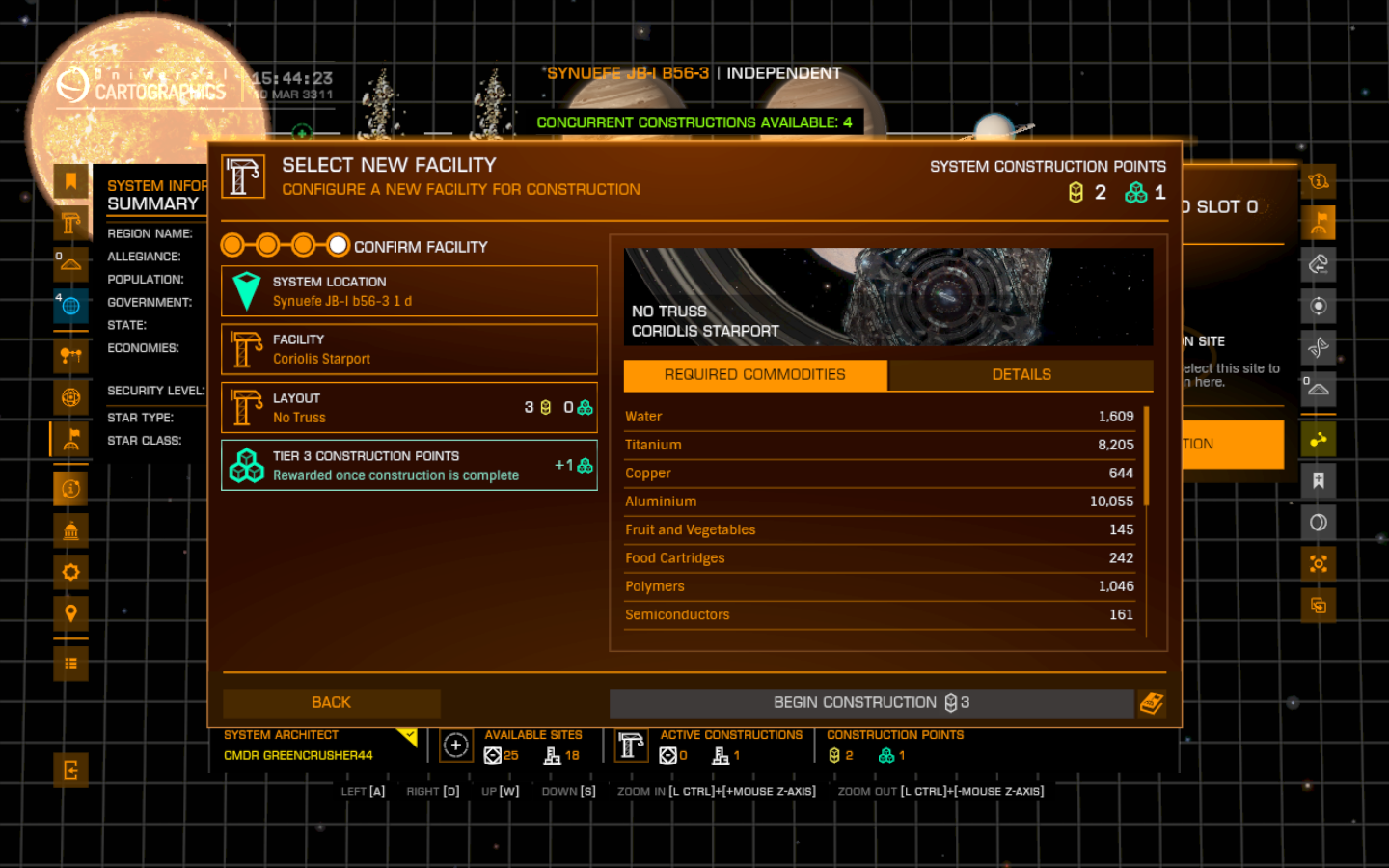This screenshot has width=1389, height=868.
Task: Select the Layout No Truss row
Action: point(409,408)
